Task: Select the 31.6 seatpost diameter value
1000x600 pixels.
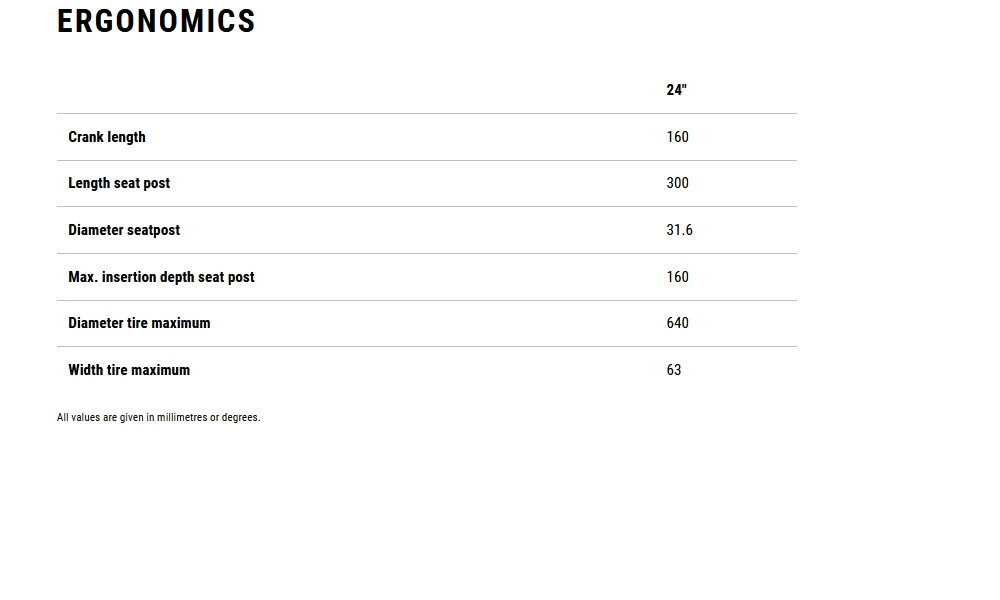Action: click(680, 230)
